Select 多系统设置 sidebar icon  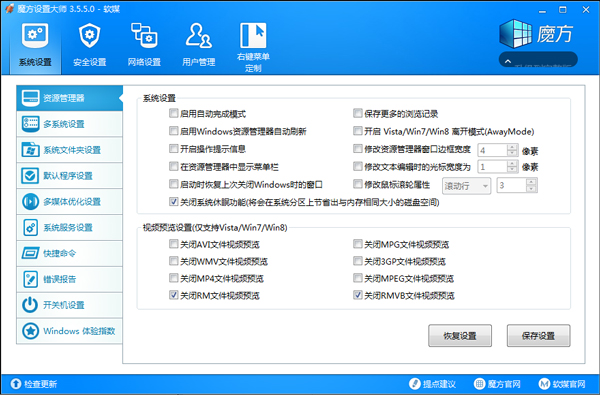point(30,124)
